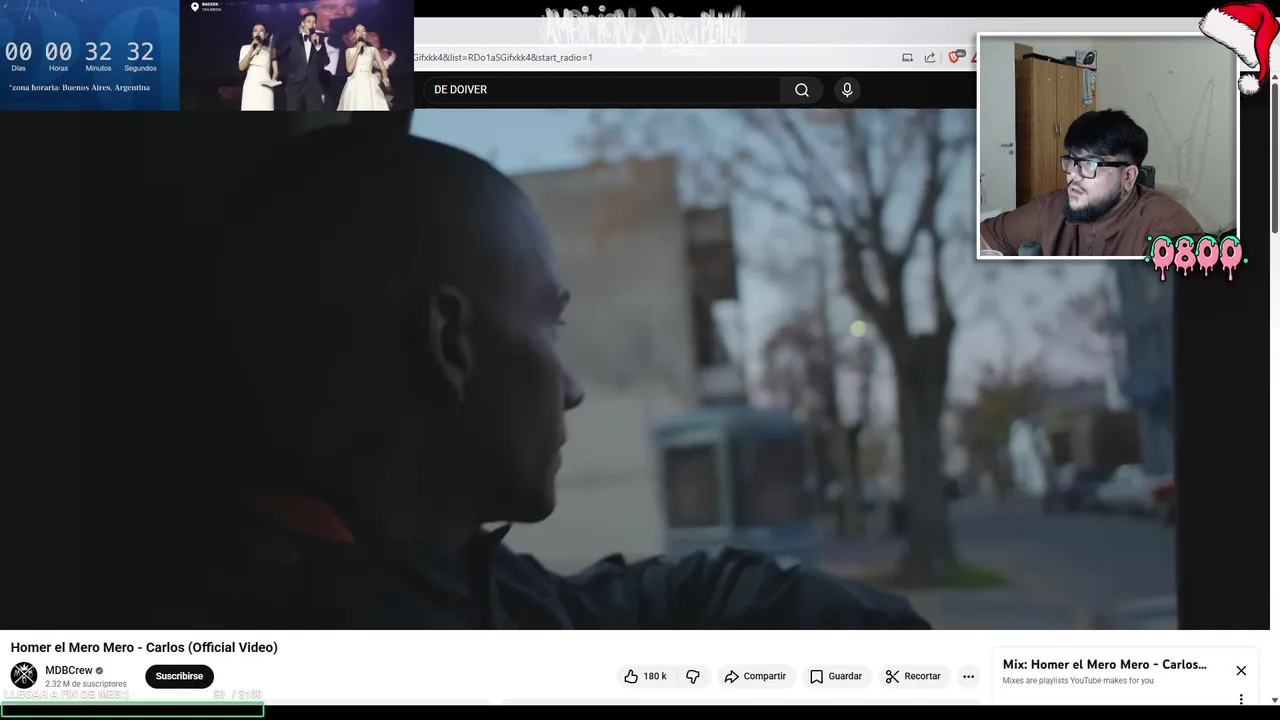Click the scrollbar down arrow
The image size is (1280, 720).
tap(1274, 700)
